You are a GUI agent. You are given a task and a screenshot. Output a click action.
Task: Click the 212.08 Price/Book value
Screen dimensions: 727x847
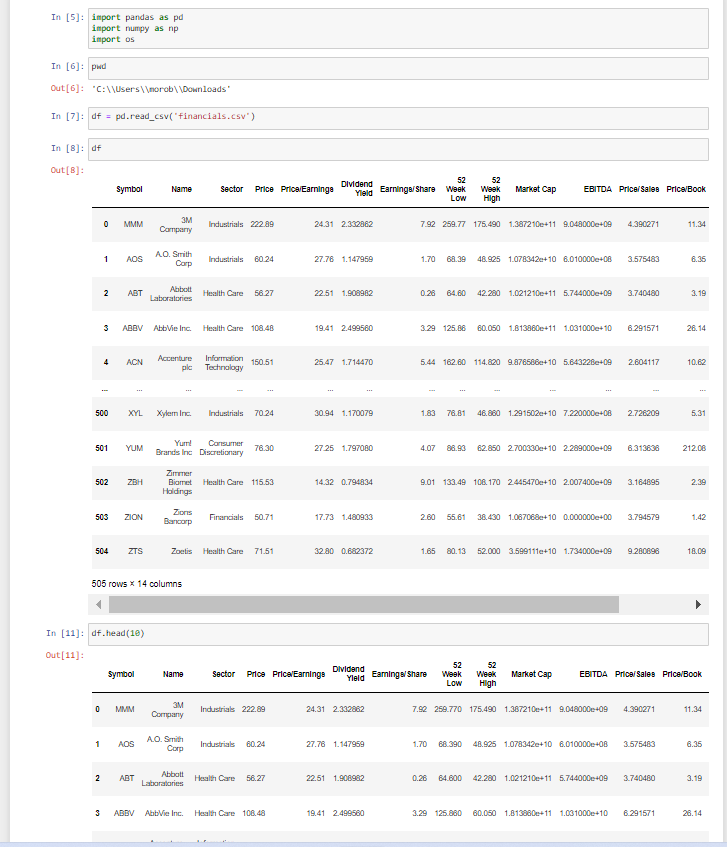pos(694,448)
